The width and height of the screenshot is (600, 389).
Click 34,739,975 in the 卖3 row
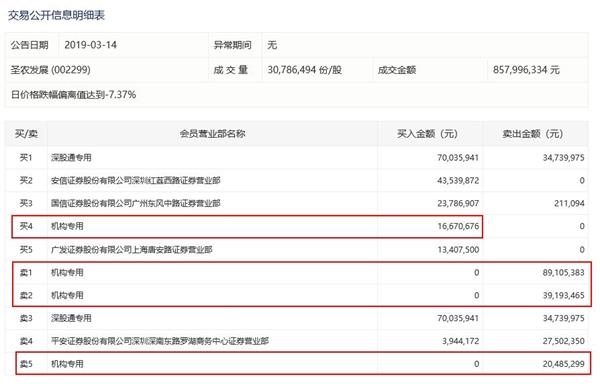564,318
